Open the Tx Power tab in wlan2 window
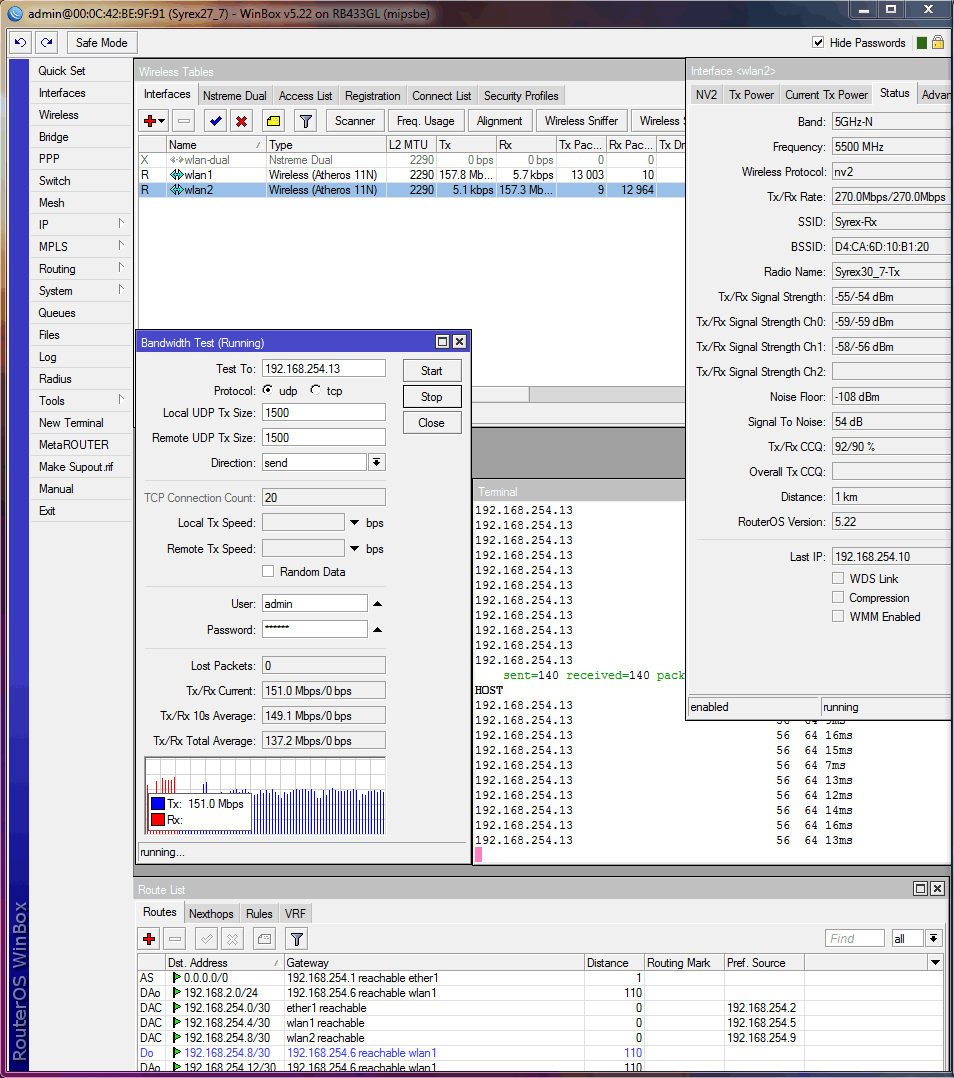Image resolution: width=954 pixels, height=1078 pixels. click(751, 95)
